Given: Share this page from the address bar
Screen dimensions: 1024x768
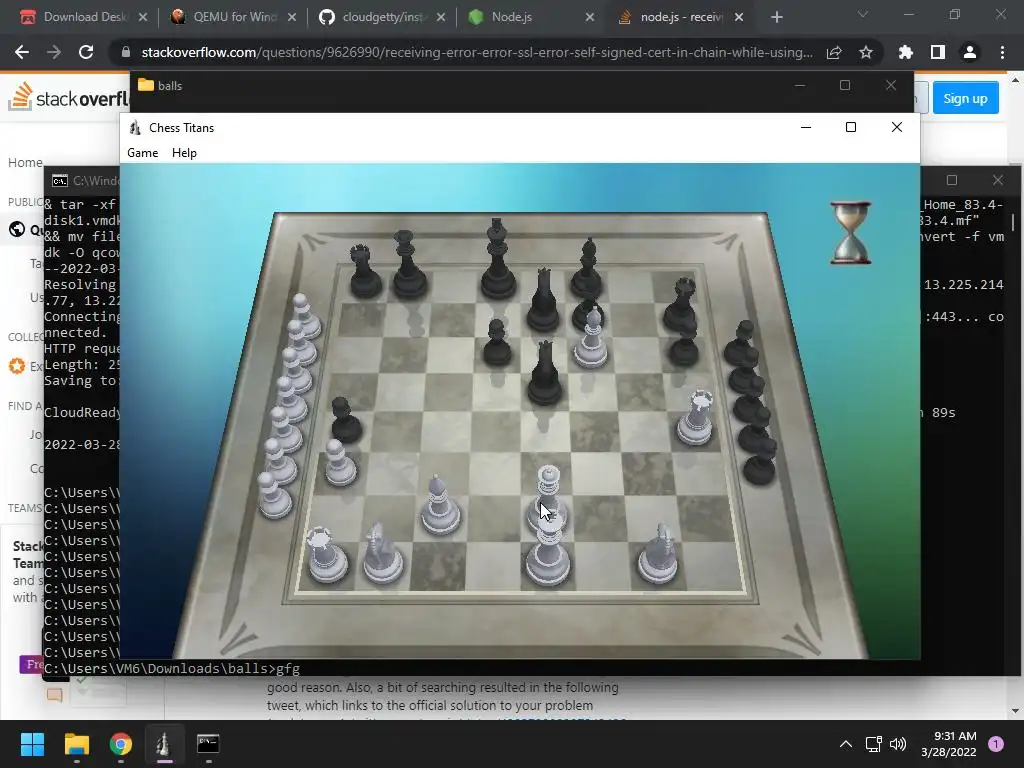Looking at the screenshot, I should pyautogui.click(x=834, y=52).
